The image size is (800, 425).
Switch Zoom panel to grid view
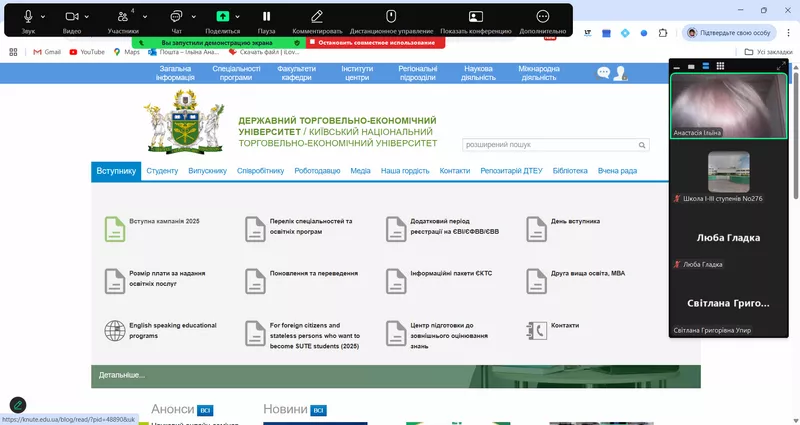tap(720, 66)
